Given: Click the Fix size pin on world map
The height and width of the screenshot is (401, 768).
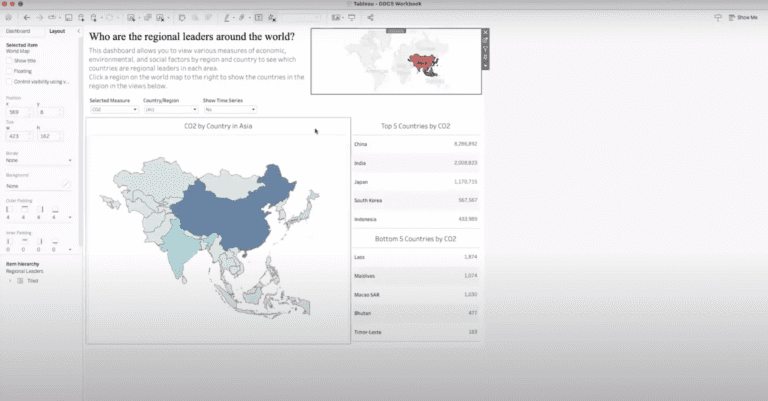Looking at the screenshot, I should pos(485,57).
